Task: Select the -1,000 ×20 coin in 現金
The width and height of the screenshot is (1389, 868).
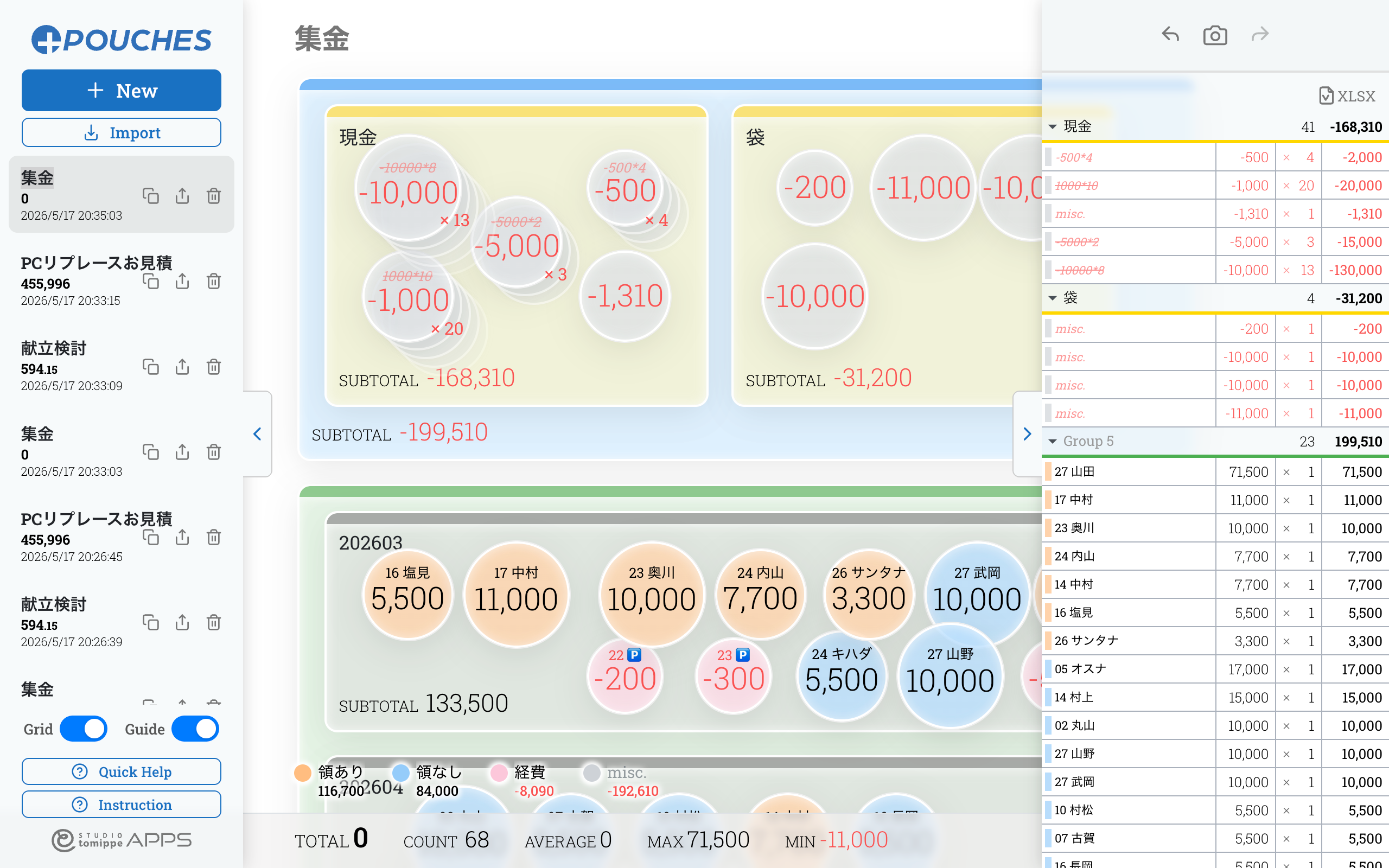Action: coord(407,297)
